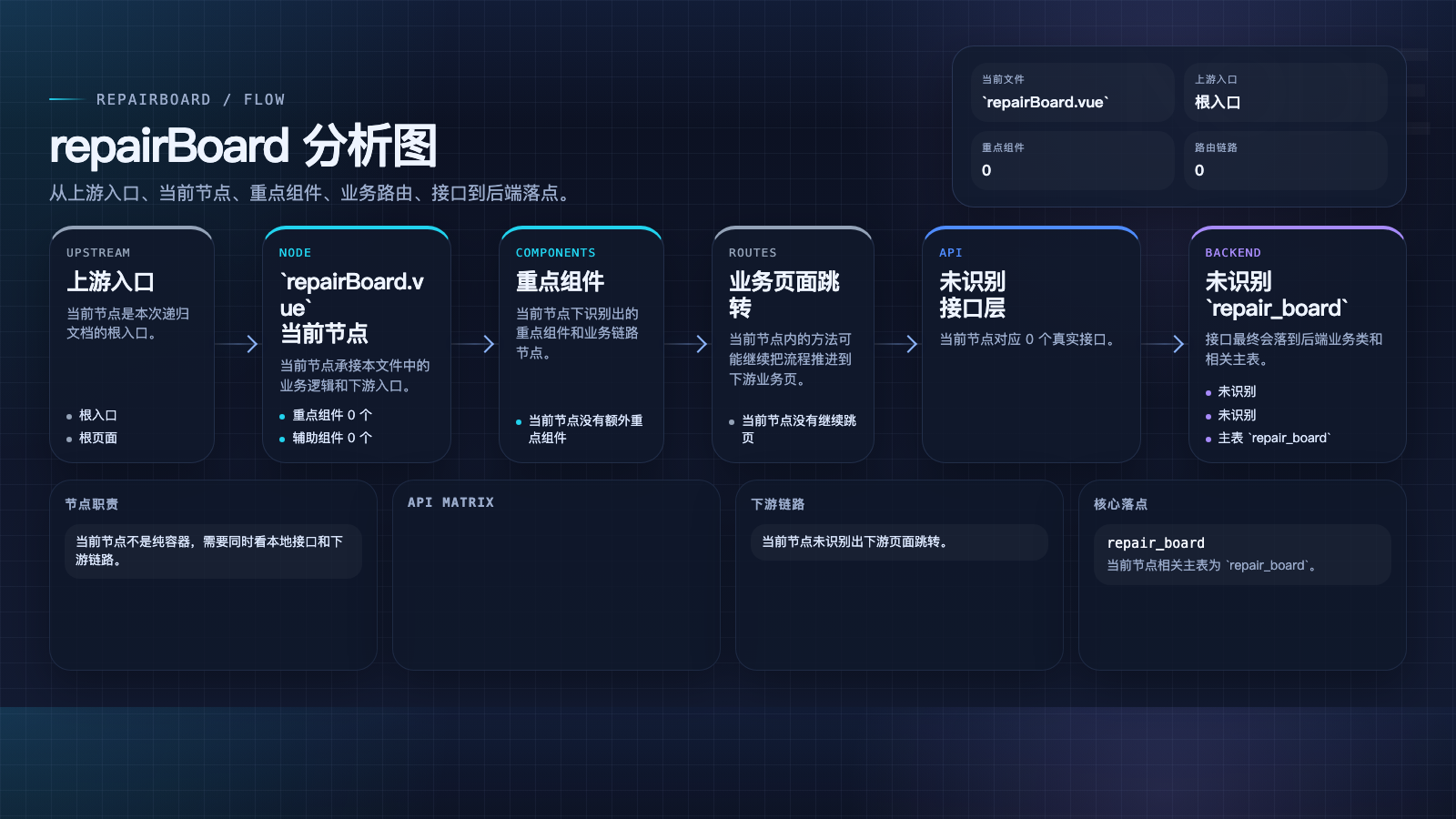Select the UPSTREAM 上游入口 flow card heading

[x=110, y=281]
